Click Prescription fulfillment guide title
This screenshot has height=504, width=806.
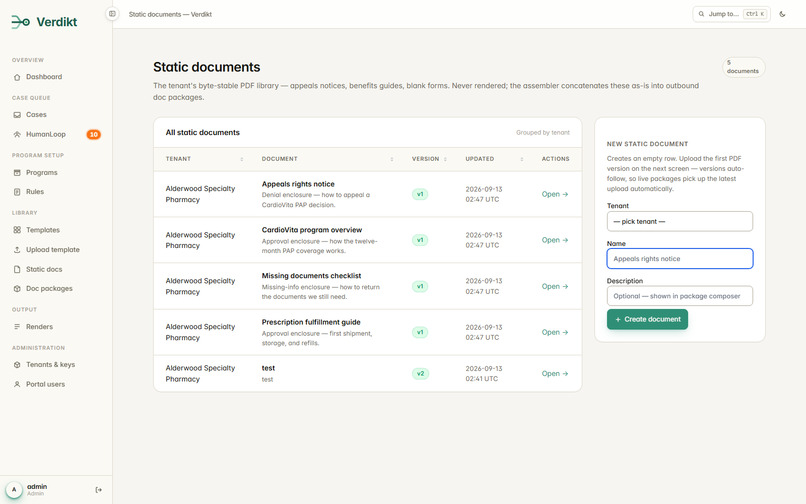tap(311, 322)
